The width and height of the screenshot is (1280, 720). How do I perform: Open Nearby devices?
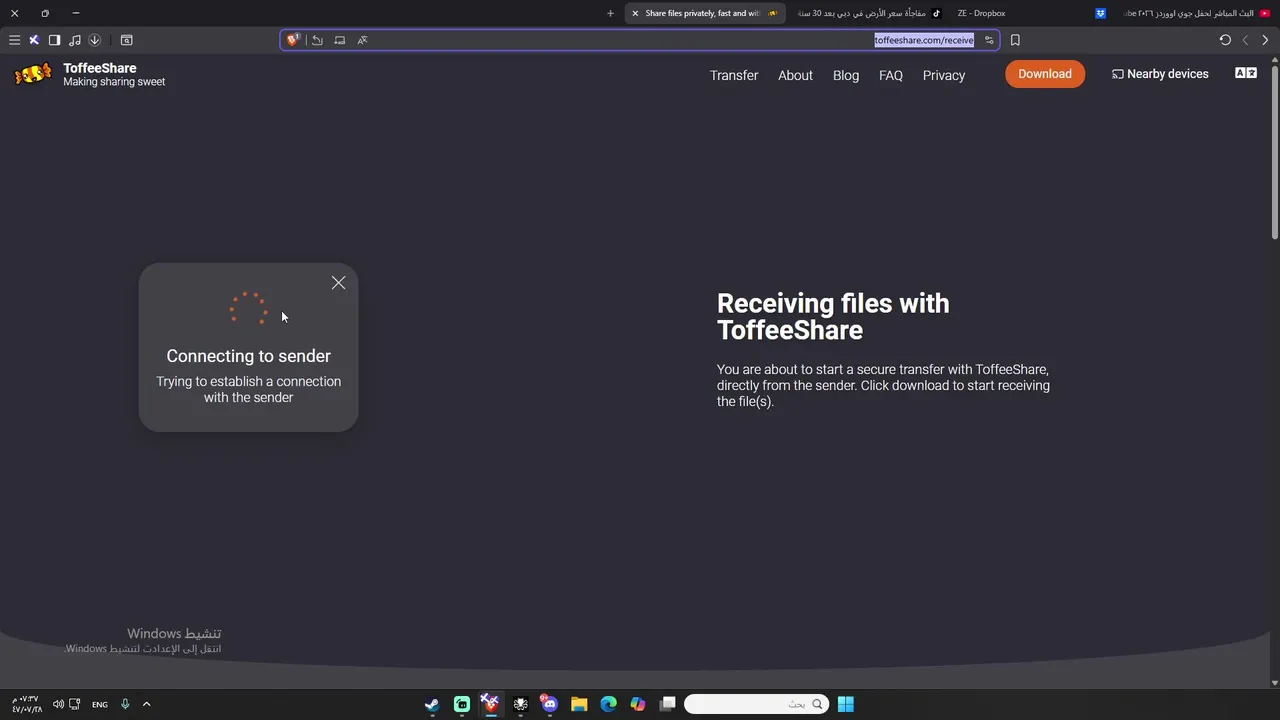coord(1160,74)
